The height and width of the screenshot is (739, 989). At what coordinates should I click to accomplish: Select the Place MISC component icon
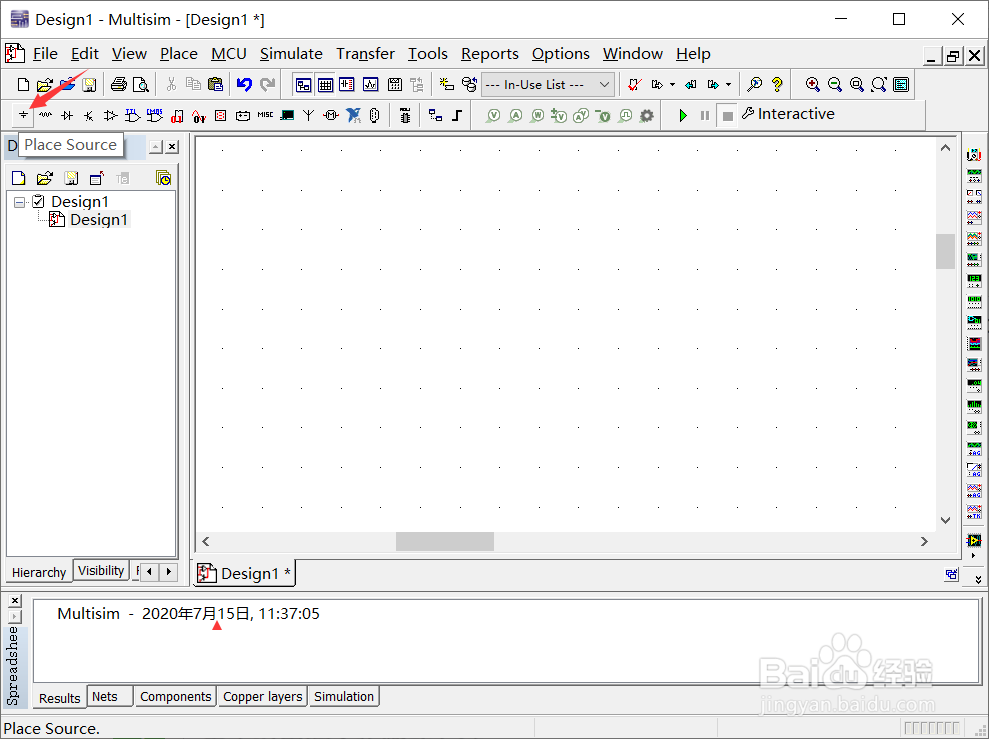pos(265,115)
